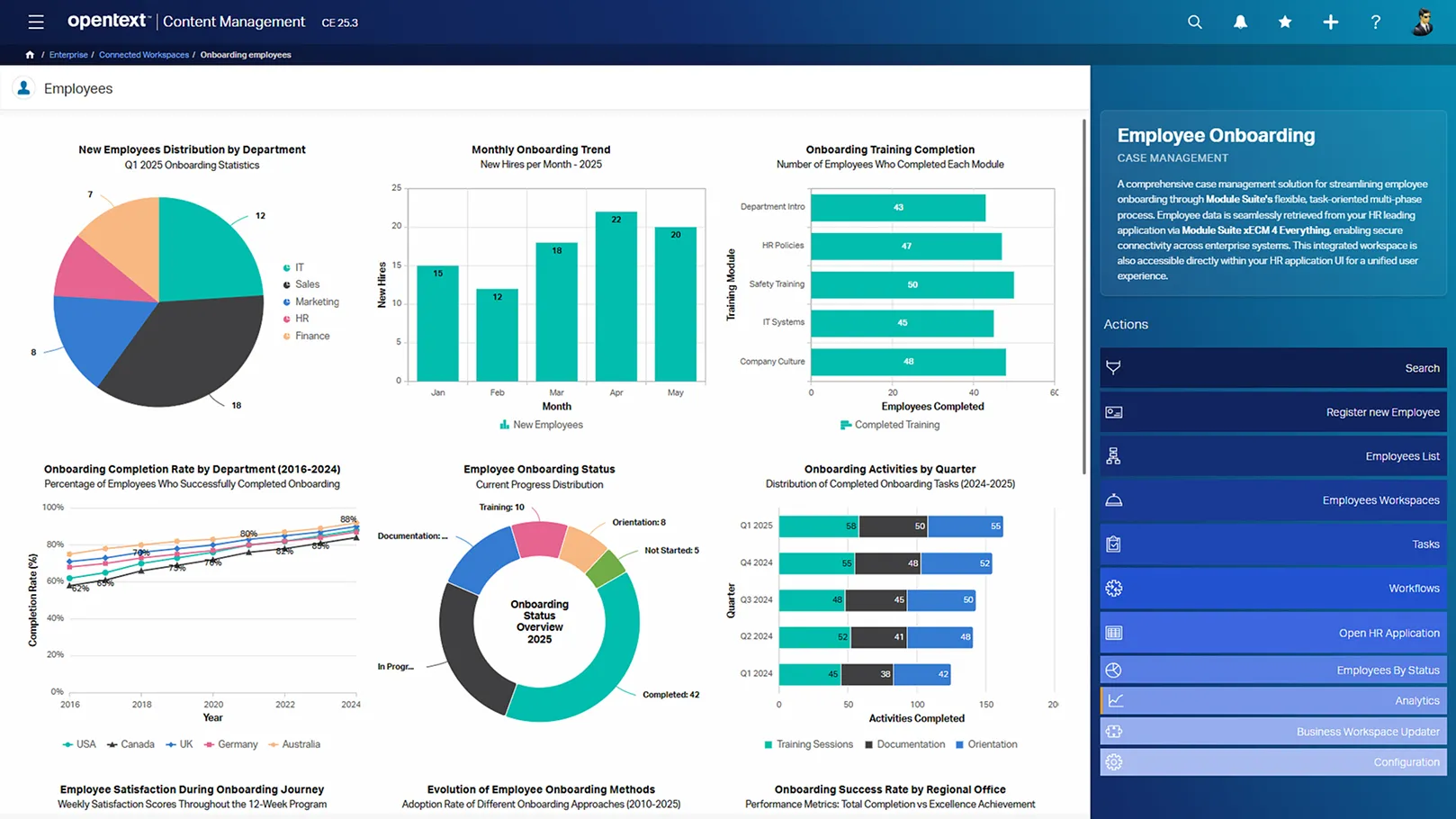The width and height of the screenshot is (1456, 819).
Task: Open the notifications bell icon
Action: tap(1239, 22)
